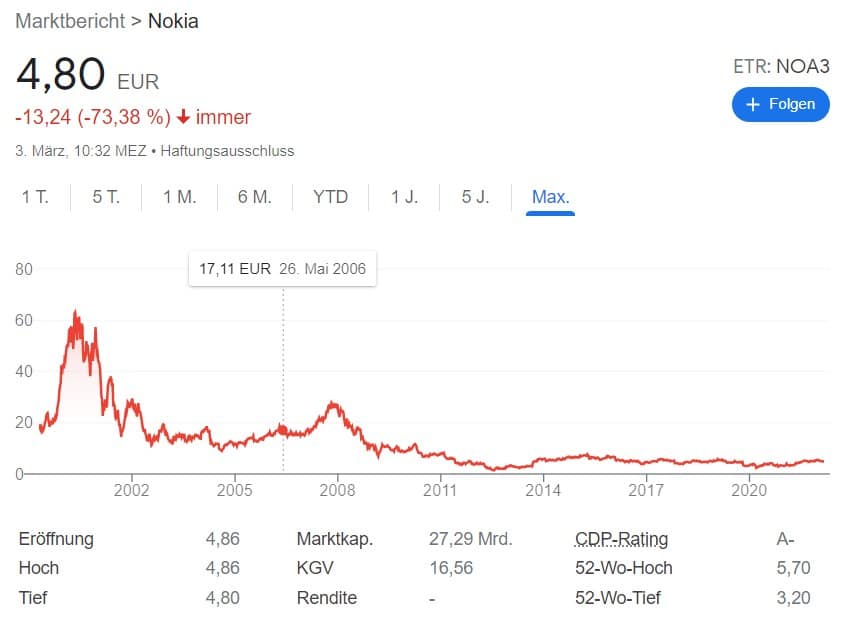The width and height of the screenshot is (847, 627).
Task: Open the Haftungsausschluss disclaimer link
Action: coord(227,151)
